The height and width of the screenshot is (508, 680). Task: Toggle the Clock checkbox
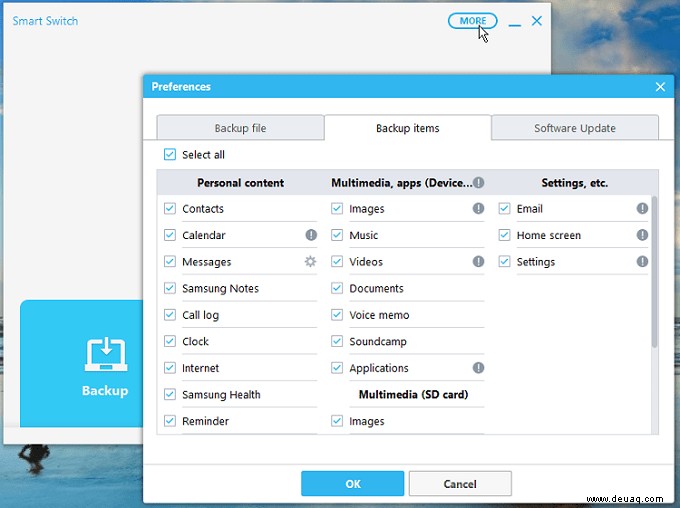click(x=170, y=341)
